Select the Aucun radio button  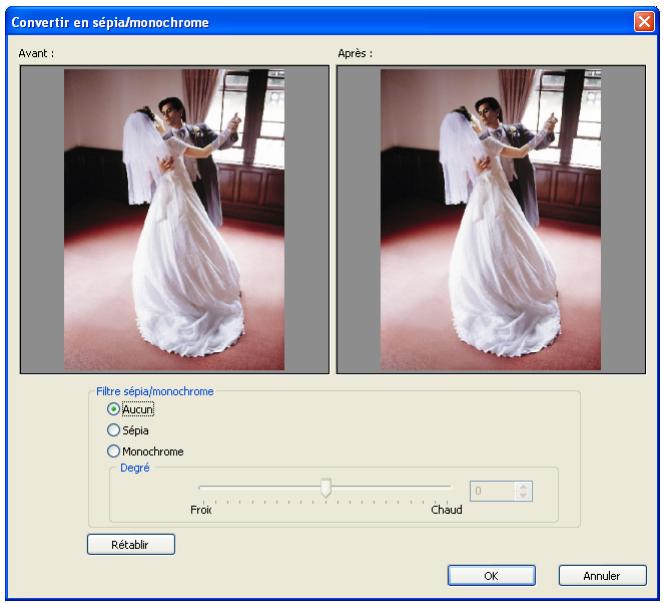coord(113,409)
